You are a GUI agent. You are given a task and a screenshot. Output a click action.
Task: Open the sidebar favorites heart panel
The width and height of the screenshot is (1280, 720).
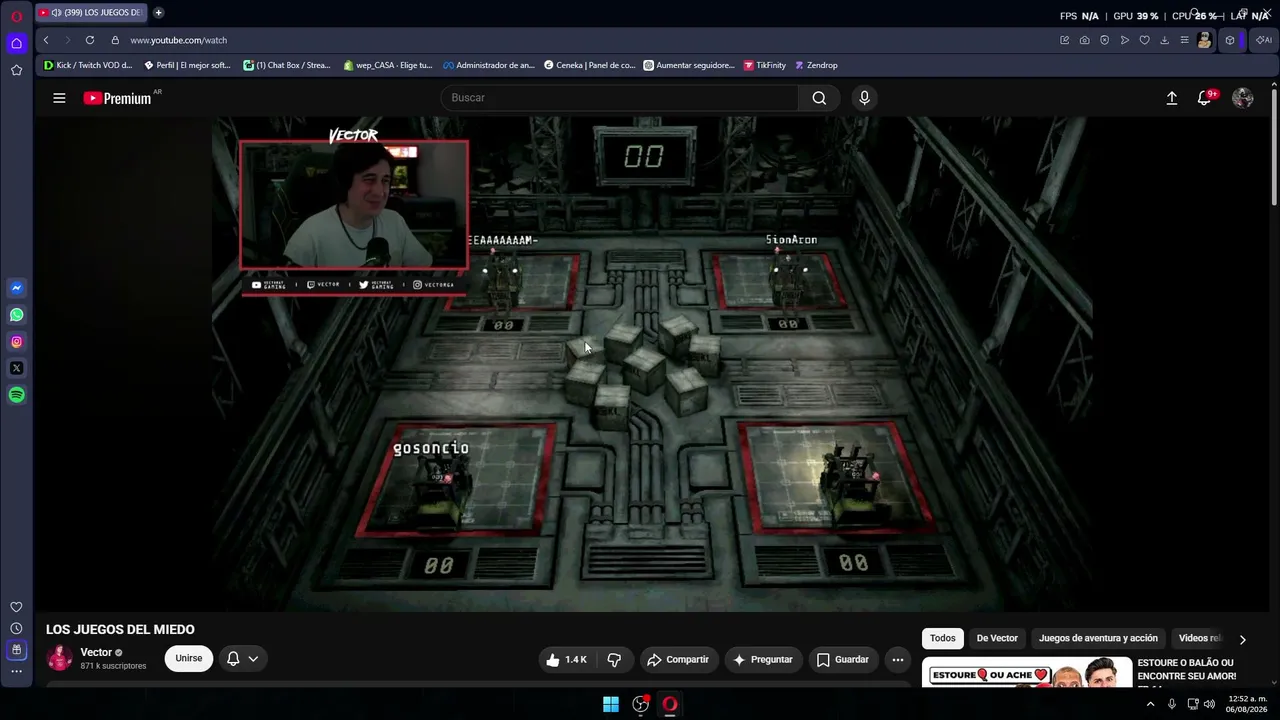click(x=16, y=607)
